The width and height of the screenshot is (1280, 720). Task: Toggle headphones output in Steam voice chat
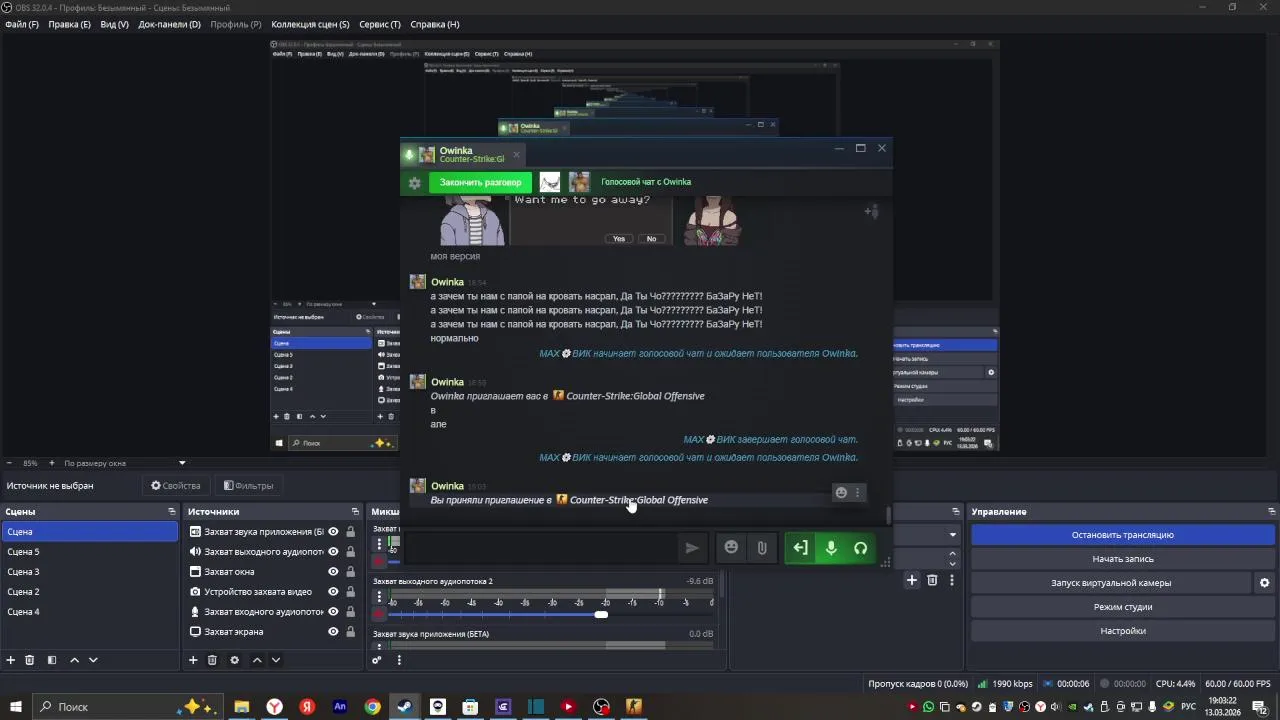(860, 548)
